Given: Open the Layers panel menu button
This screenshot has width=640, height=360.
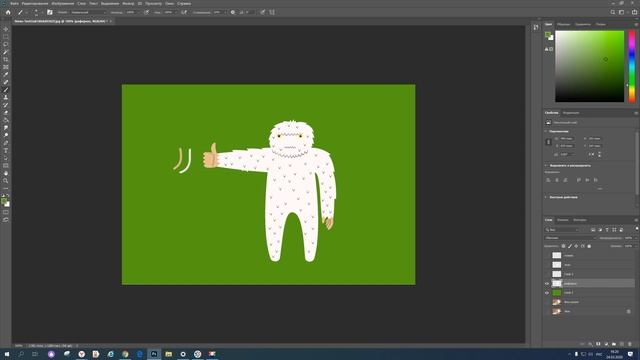Looking at the screenshot, I should (x=636, y=220).
